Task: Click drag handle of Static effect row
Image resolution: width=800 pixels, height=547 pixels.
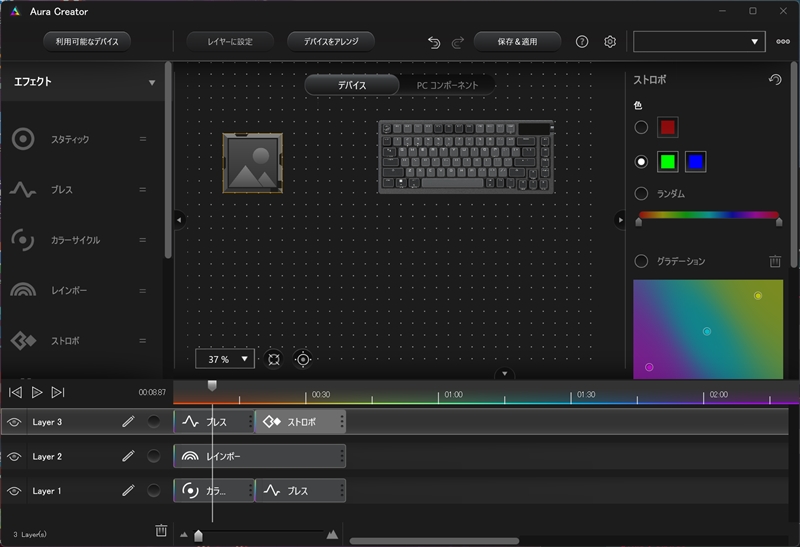Action: tap(143, 139)
